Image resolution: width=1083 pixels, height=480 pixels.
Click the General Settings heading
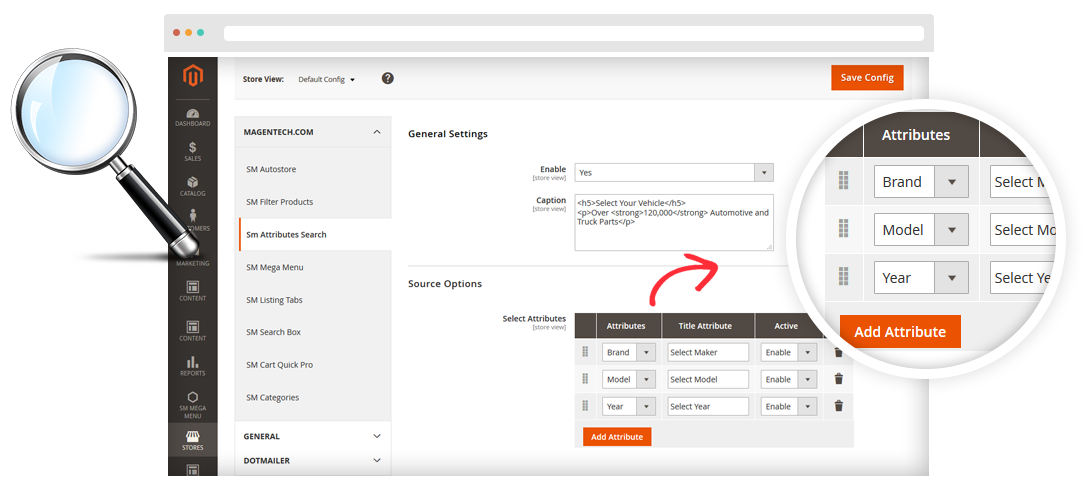448,134
